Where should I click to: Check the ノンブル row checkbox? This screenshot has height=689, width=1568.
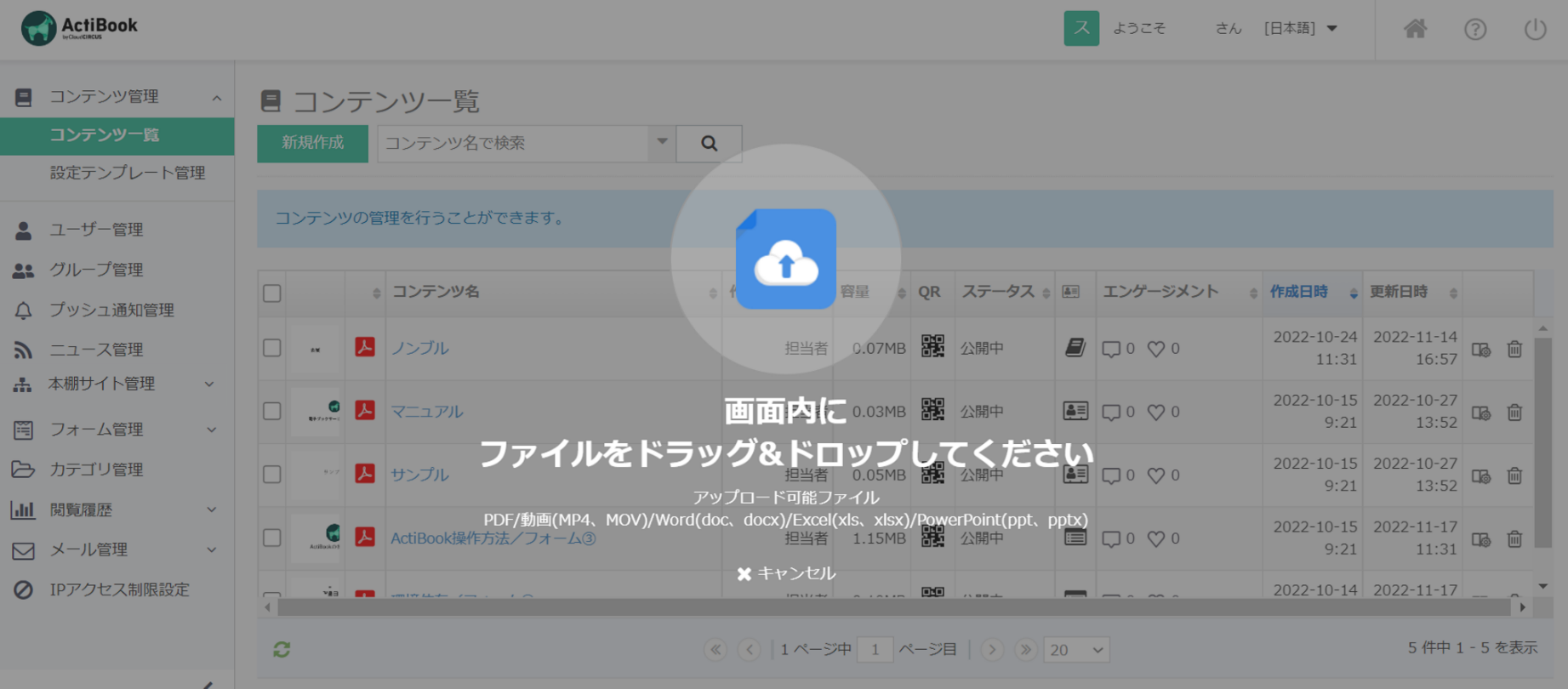272,348
